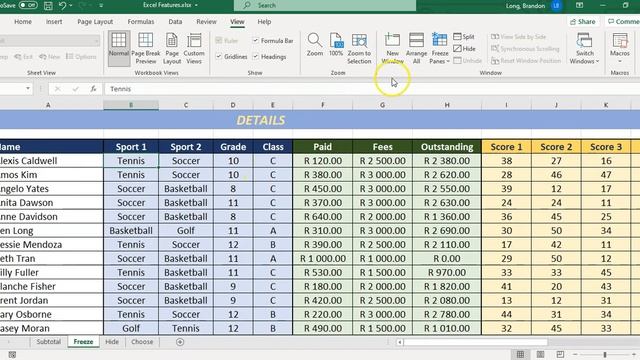640x360 pixels.
Task: Click the Outstanding header cell
Action: (x=447, y=147)
